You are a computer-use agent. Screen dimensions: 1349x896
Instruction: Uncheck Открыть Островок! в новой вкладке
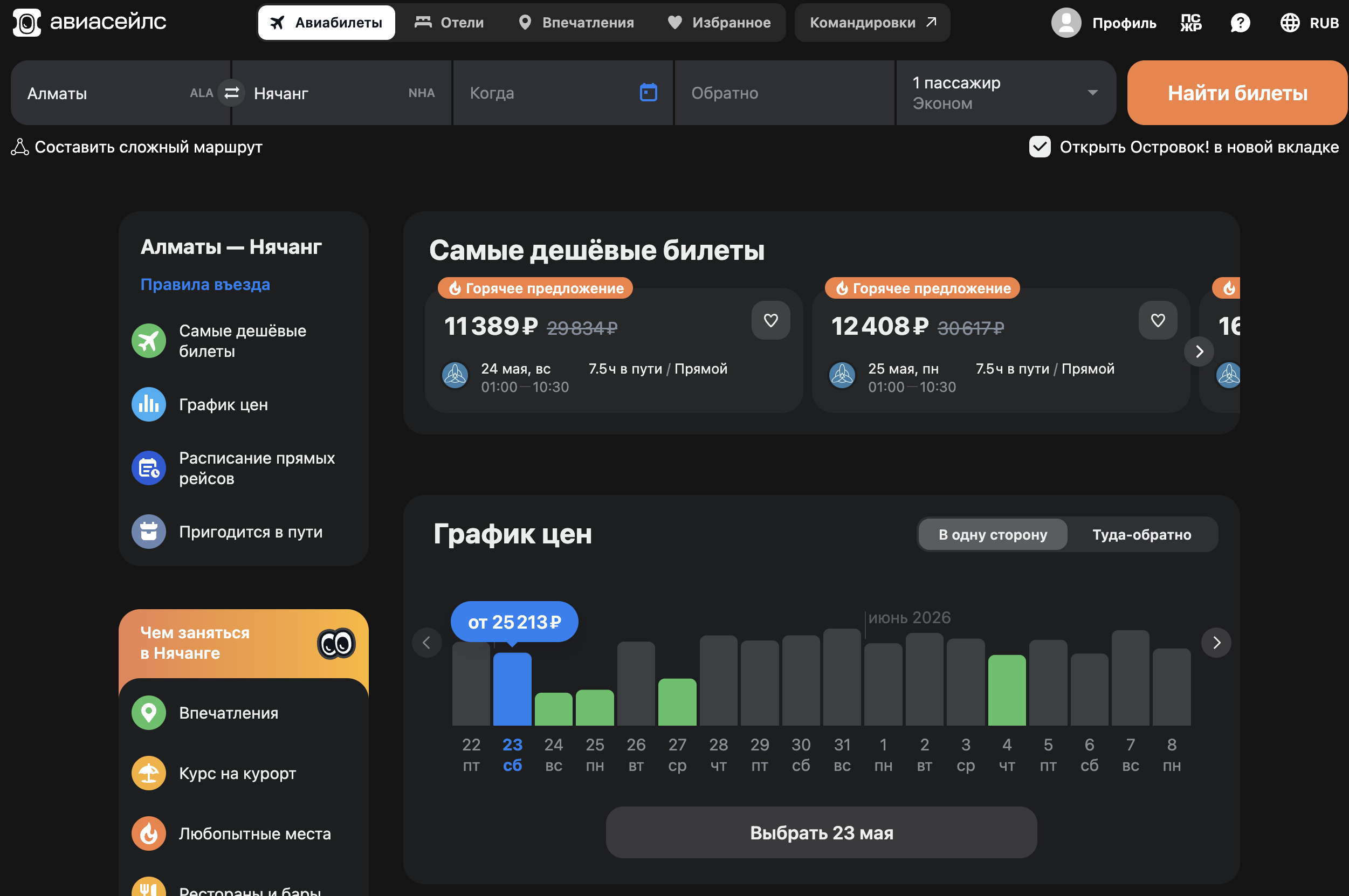[x=1040, y=147]
